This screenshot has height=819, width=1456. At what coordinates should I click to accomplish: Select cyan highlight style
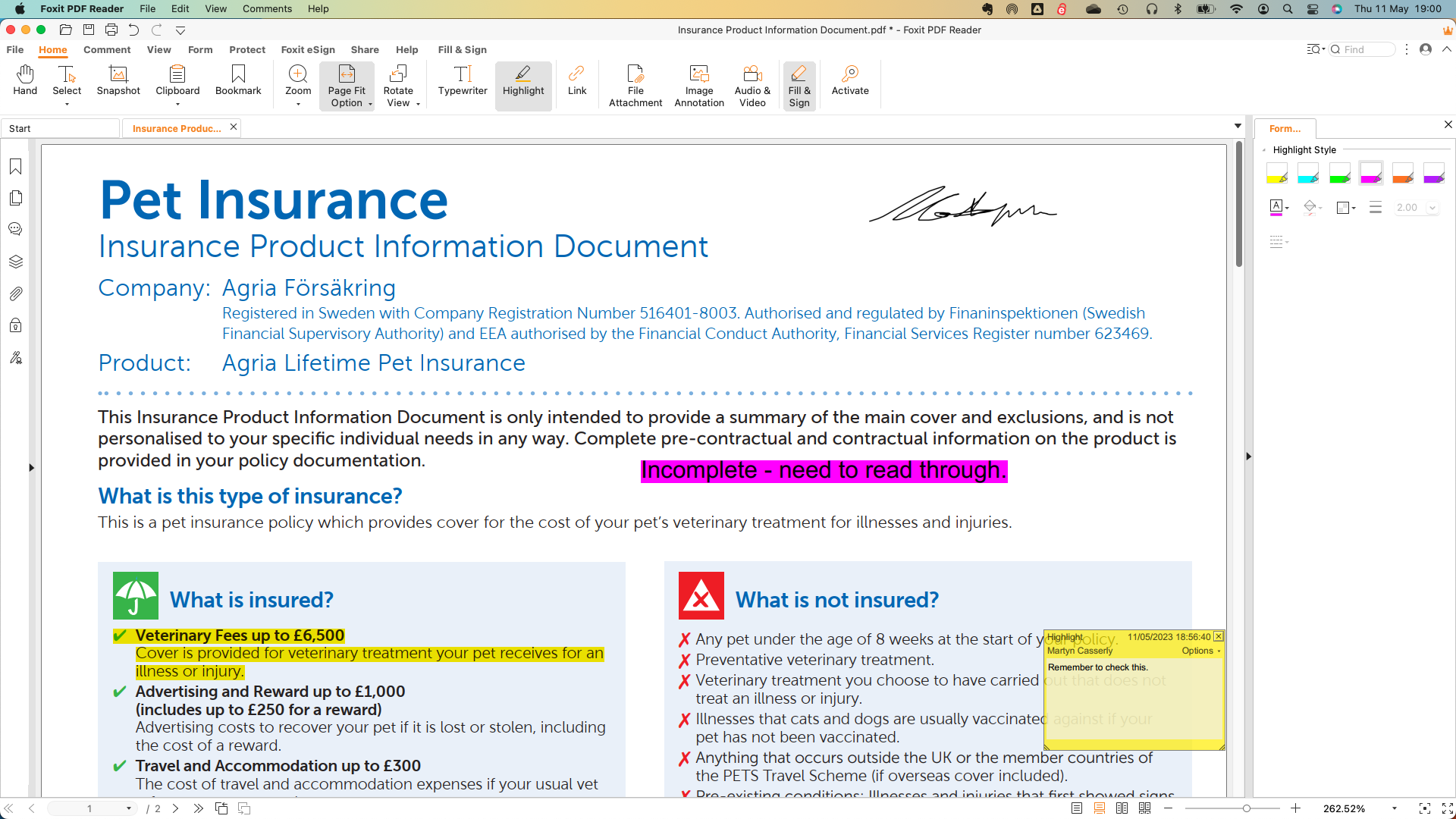pos(1308,174)
